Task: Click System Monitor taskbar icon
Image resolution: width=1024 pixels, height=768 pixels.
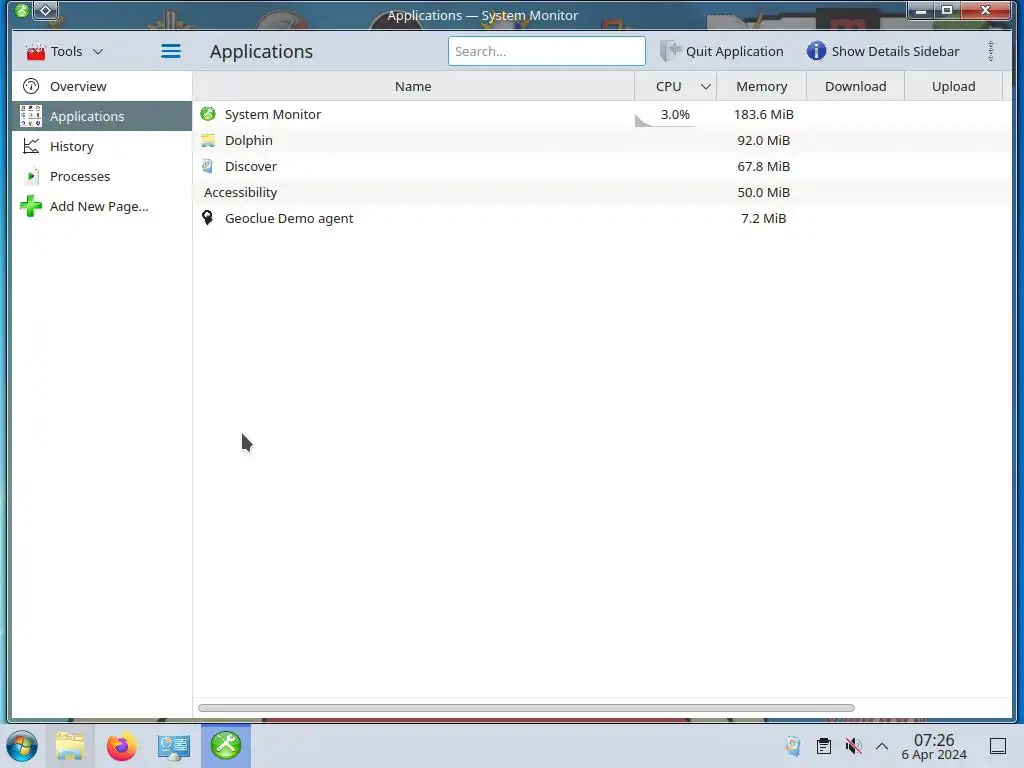Action: point(226,746)
